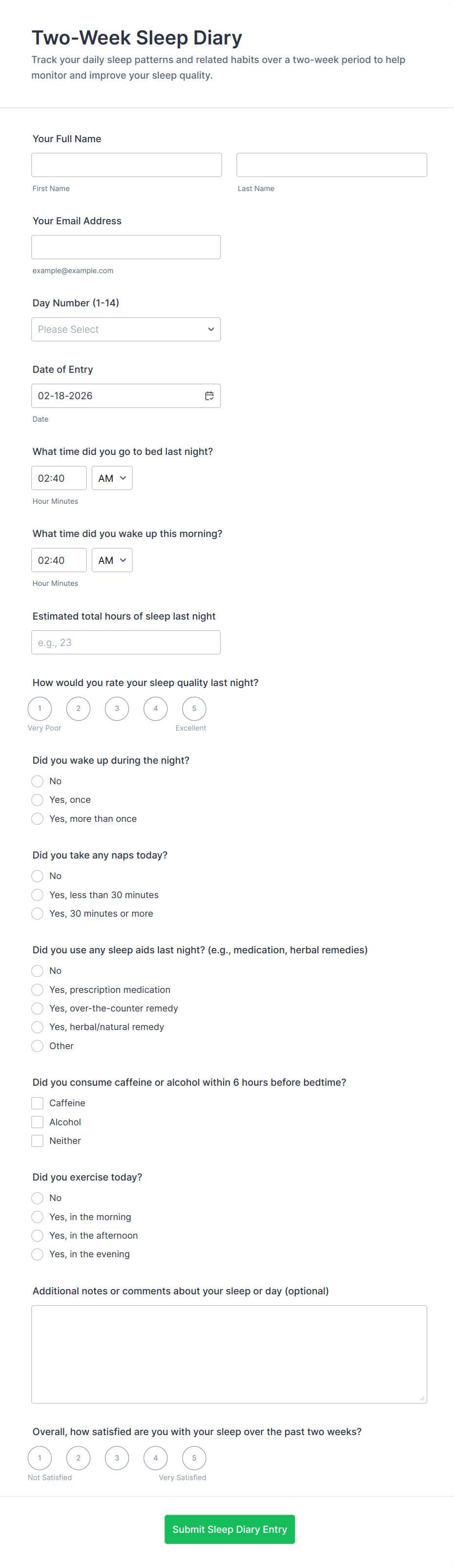Open the calendar date picker icon
The width and height of the screenshot is (454, 1568).
209,396
